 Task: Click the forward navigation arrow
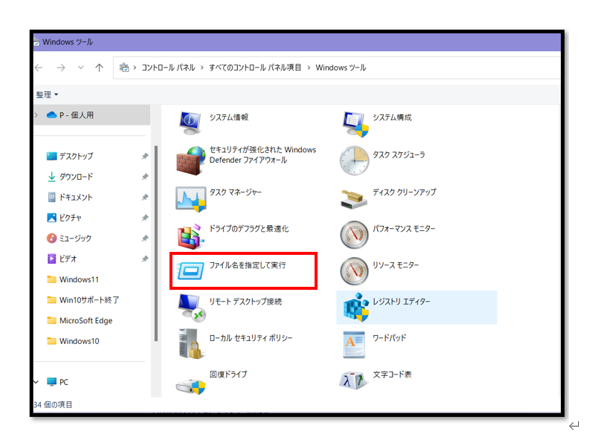tap(61, 68)
